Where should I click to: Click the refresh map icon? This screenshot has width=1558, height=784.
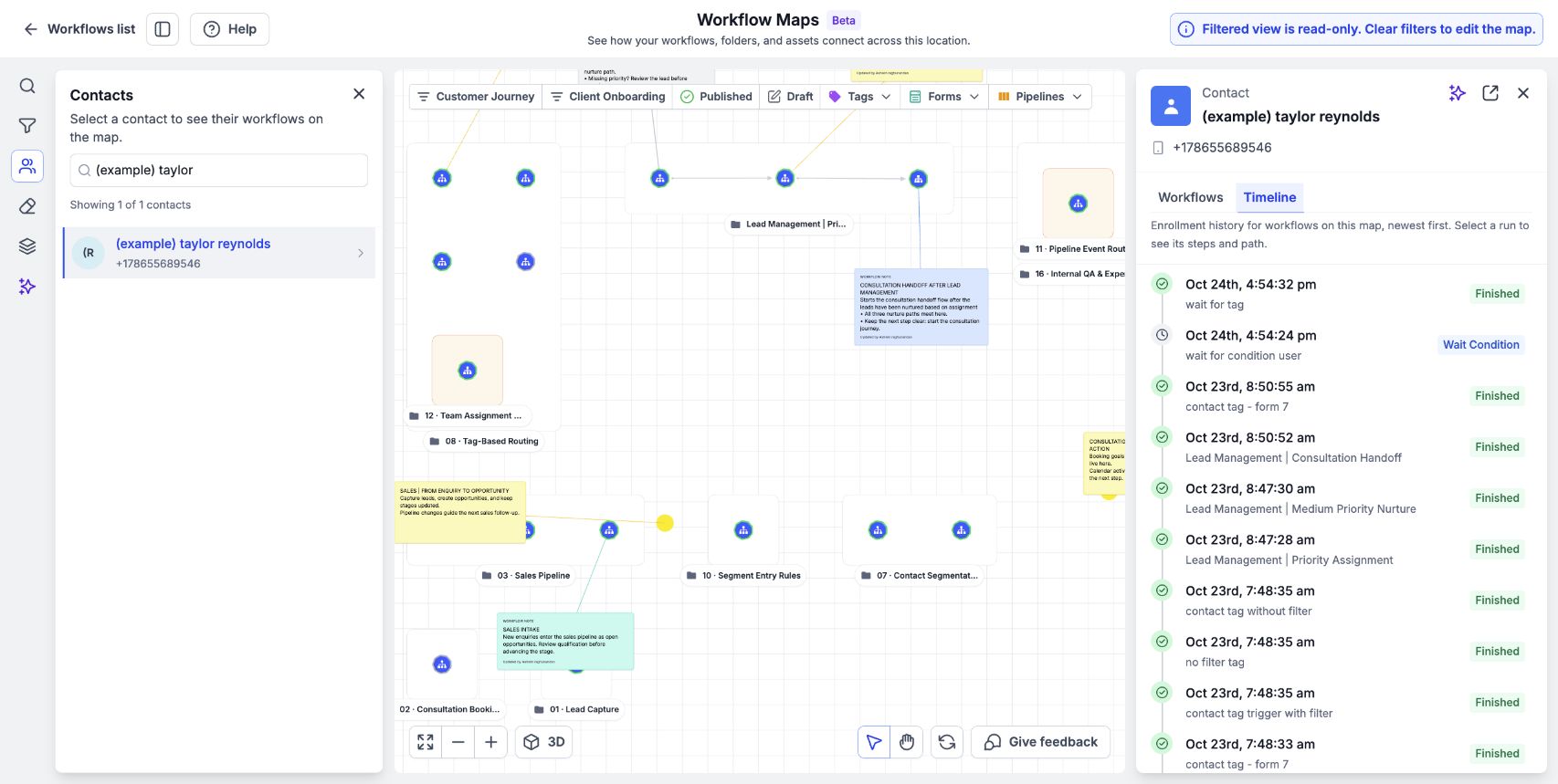(947, 742)
